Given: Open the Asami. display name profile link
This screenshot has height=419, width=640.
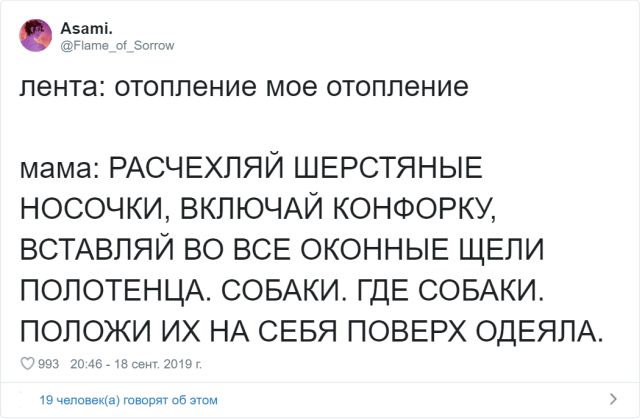Looking at the screenshot, I should (93, 29).
